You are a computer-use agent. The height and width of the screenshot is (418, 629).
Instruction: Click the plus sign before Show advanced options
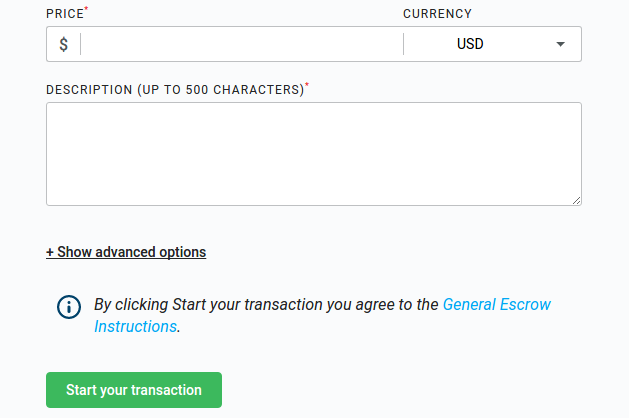click(50, 252)
